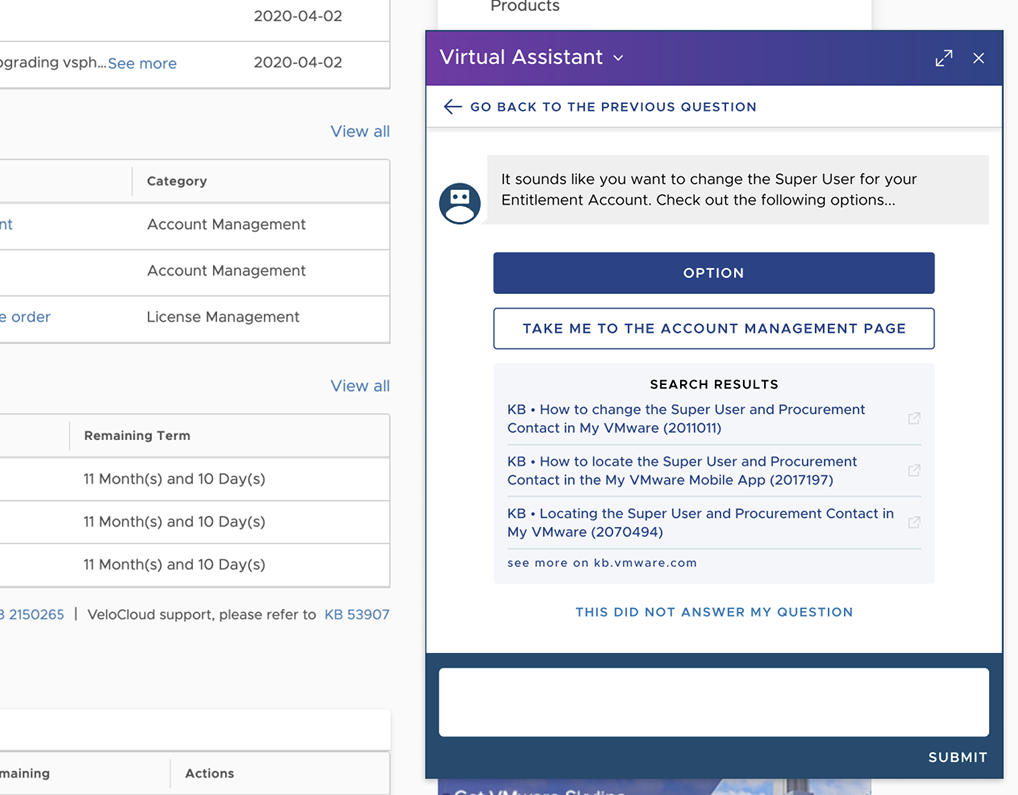Open KB article 2070494 Locating the Super User
The width and height of the screenshot is (1018, 795).
700,522
